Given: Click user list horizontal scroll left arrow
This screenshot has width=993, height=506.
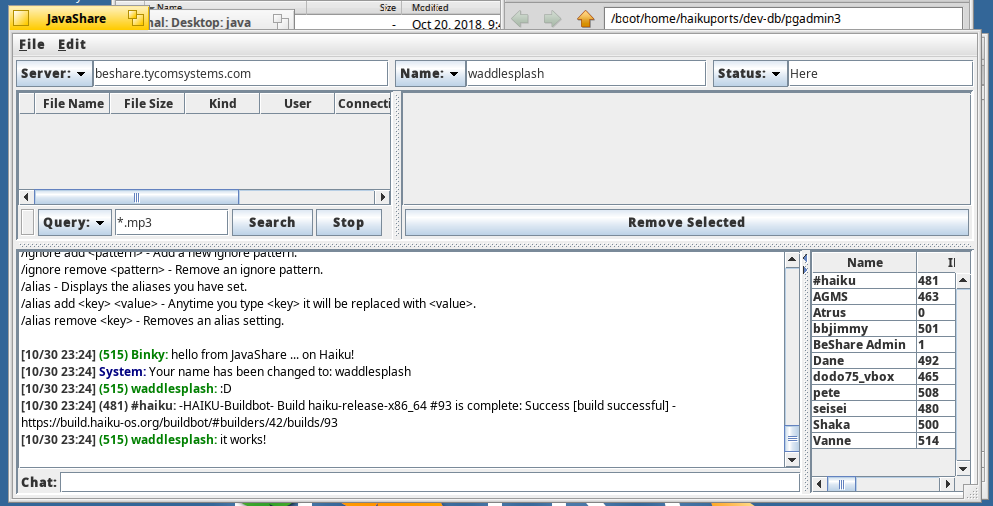Looking at the screenshot, I should 820,484.
